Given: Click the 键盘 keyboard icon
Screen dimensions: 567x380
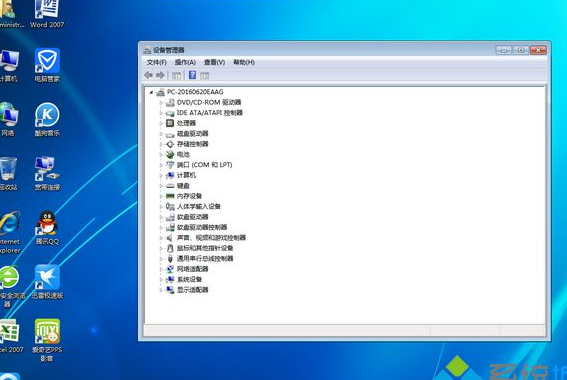Looking at the screenshot, I should pyautogui.click(x=170, y=186).
